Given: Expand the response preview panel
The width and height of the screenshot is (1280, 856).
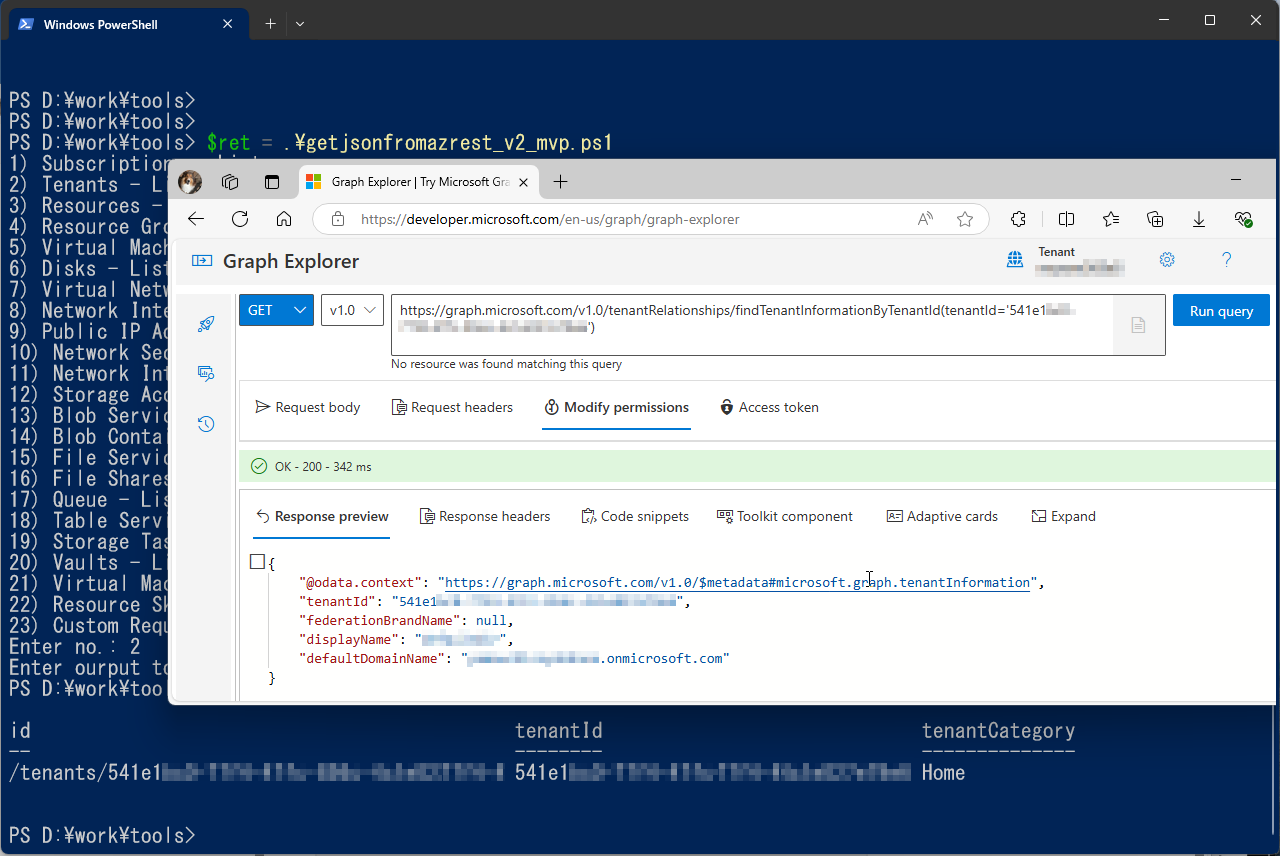Looking at the screenshot, I should (1063, 516).
